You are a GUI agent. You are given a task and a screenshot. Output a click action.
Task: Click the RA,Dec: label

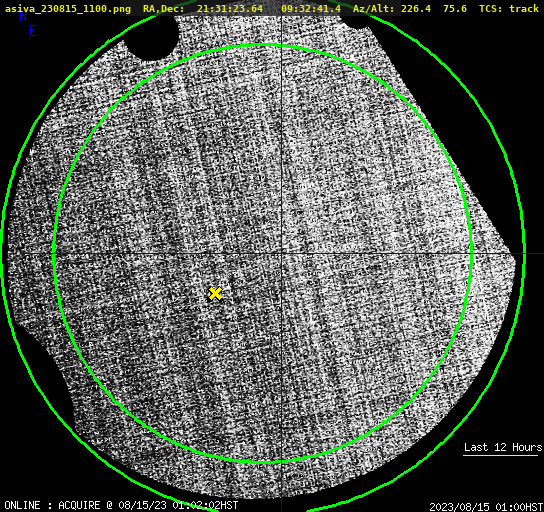tap(164, 8)
